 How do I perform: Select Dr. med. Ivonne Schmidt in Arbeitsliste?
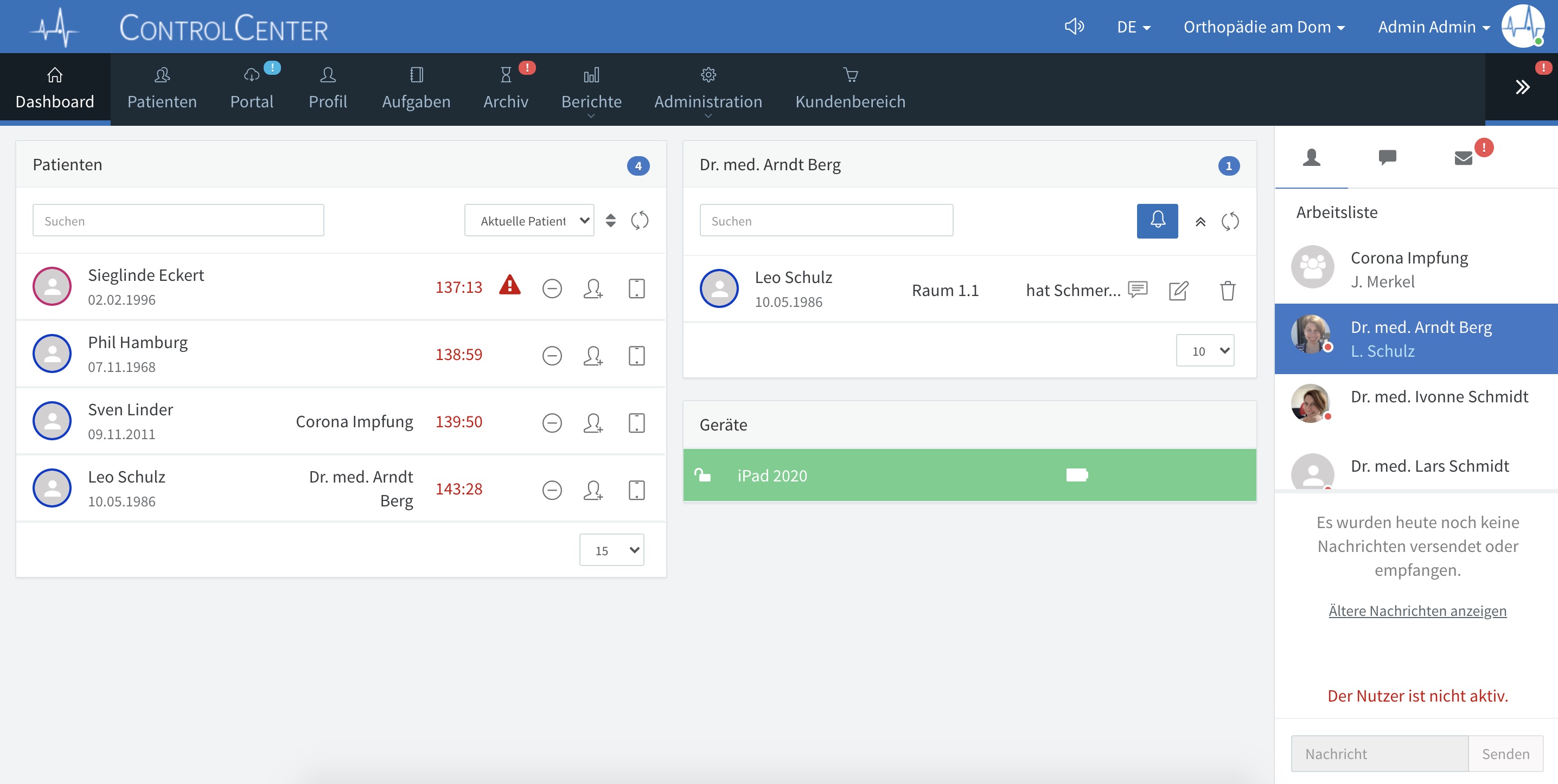[x=1416, y=408]
